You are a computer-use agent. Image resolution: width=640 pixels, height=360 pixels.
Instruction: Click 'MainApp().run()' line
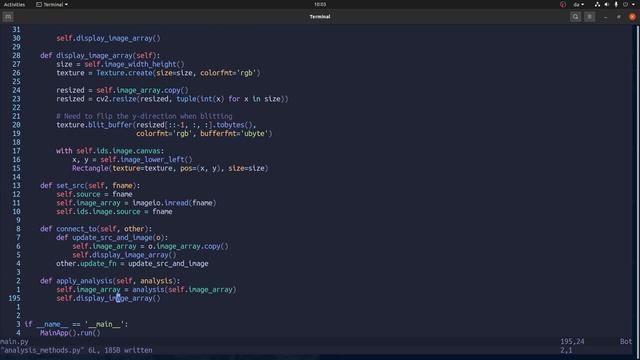(70, 333)
